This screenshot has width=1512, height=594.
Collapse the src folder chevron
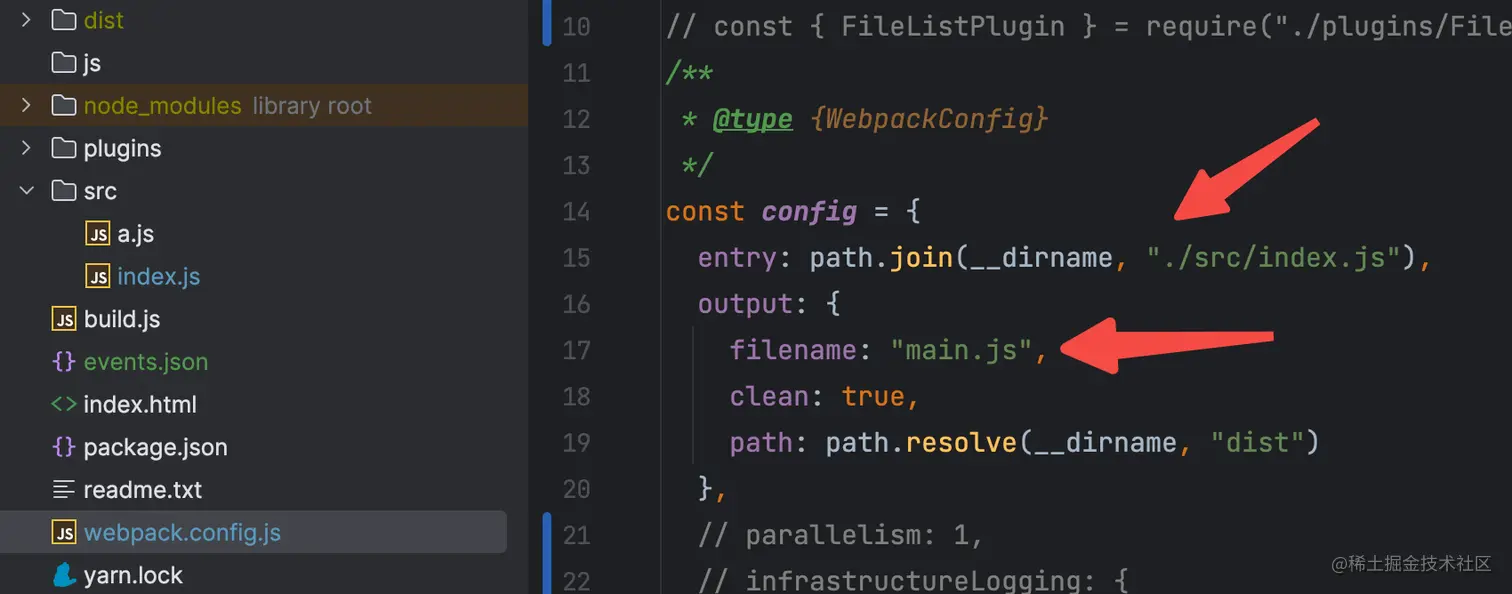coord(26,191)
